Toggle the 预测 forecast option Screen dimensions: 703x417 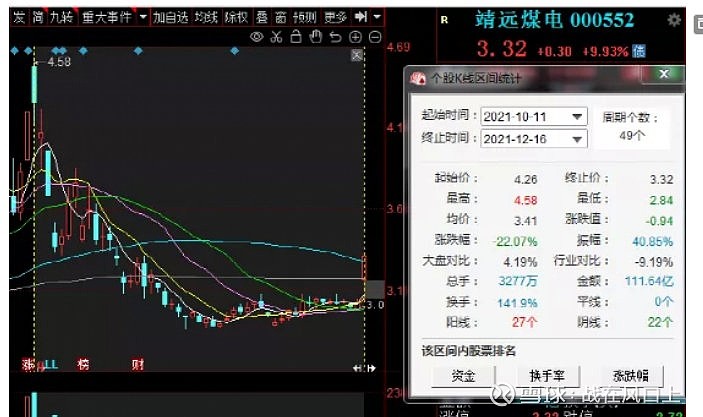(305, 17)
